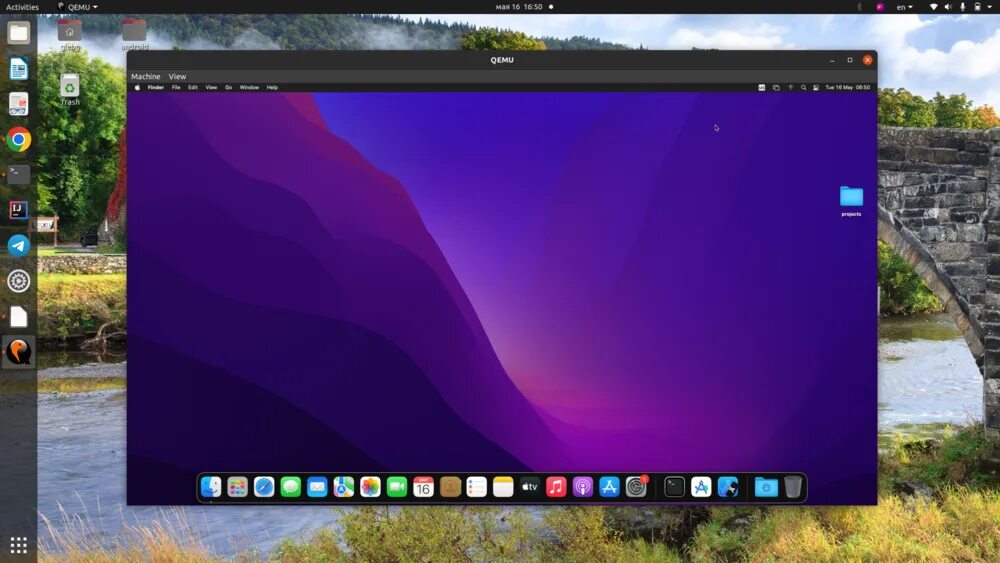Screen dimensions: 1000x563
Task: Open Contacts in the macOS dock
Action: 450,487
